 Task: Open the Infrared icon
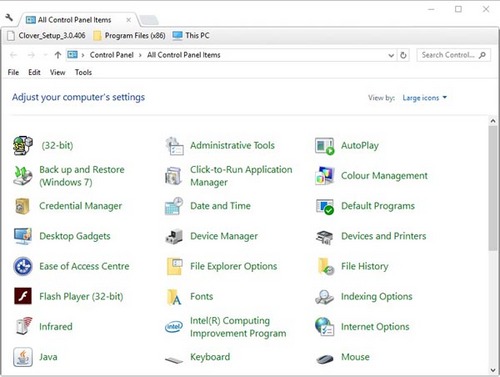pos(23,326)
